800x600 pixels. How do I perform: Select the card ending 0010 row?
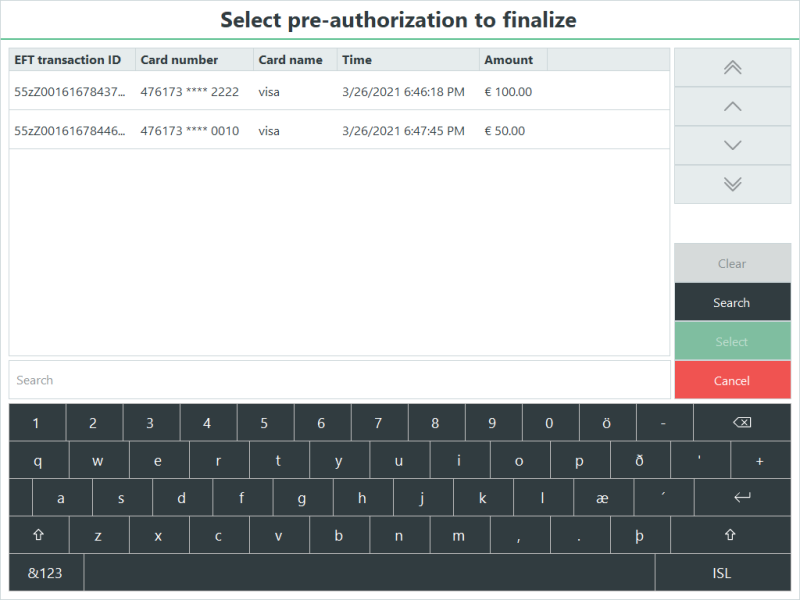339,131
